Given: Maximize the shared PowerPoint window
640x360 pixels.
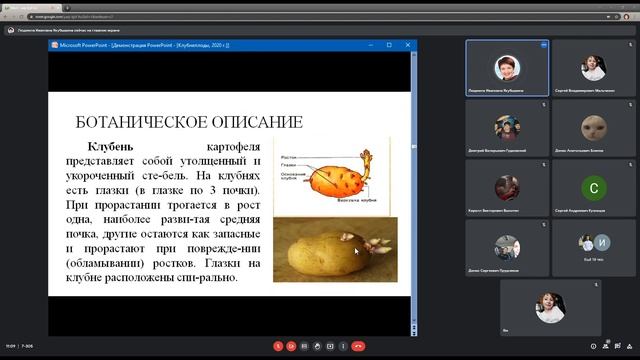Looking at the screenshot, I should tap(389, 45).
